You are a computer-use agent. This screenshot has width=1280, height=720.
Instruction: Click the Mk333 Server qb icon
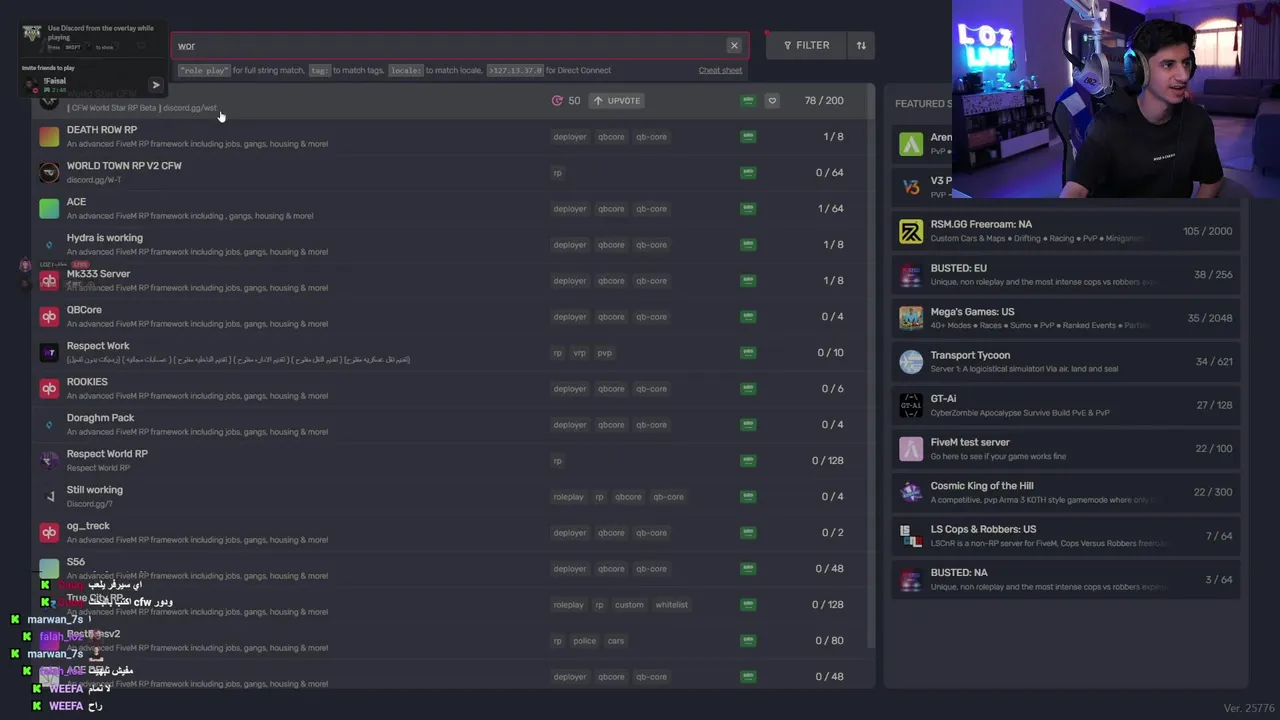click(49, 281)
